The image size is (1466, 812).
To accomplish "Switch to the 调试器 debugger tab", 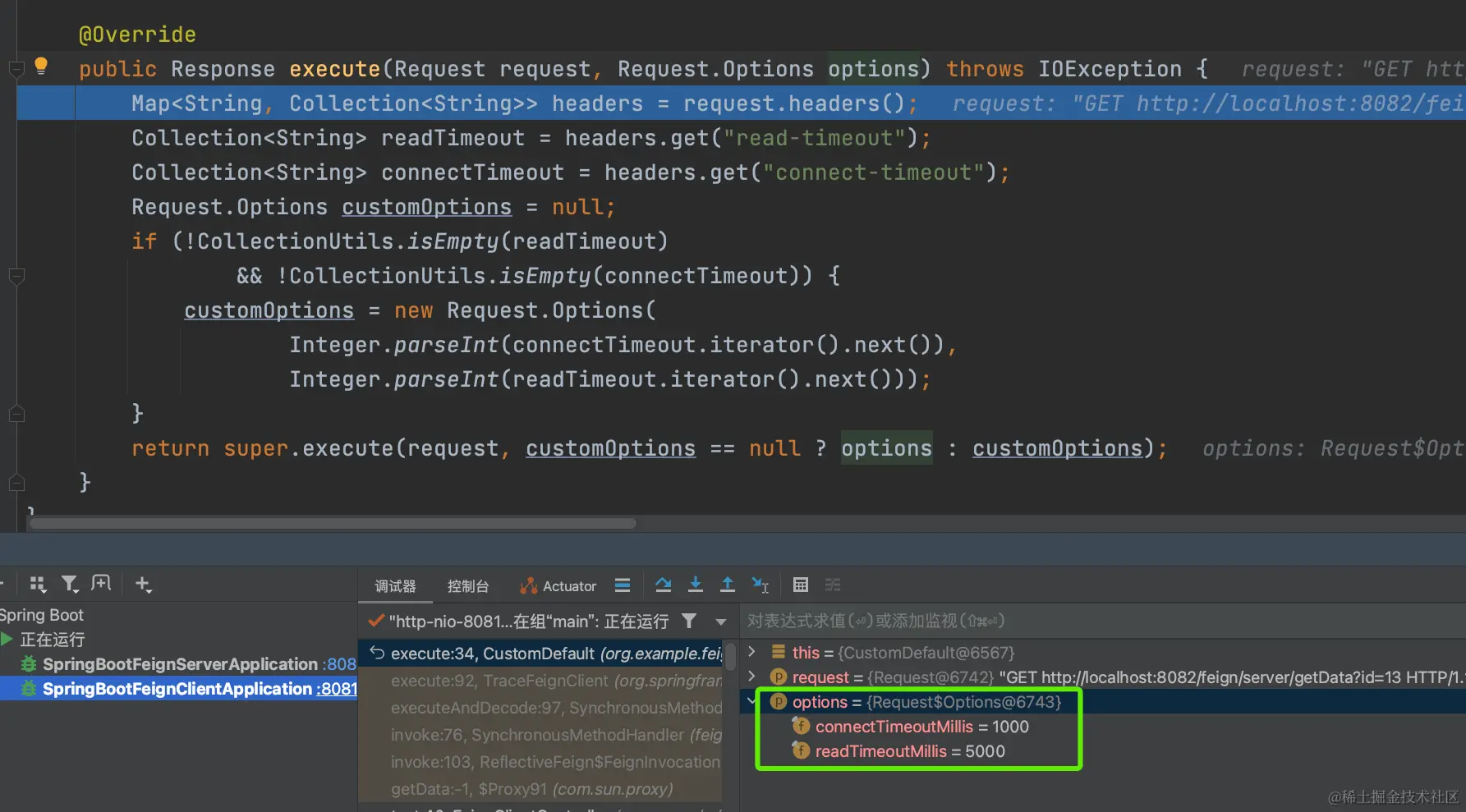I will pyautogui.click(x=396, y=586).
